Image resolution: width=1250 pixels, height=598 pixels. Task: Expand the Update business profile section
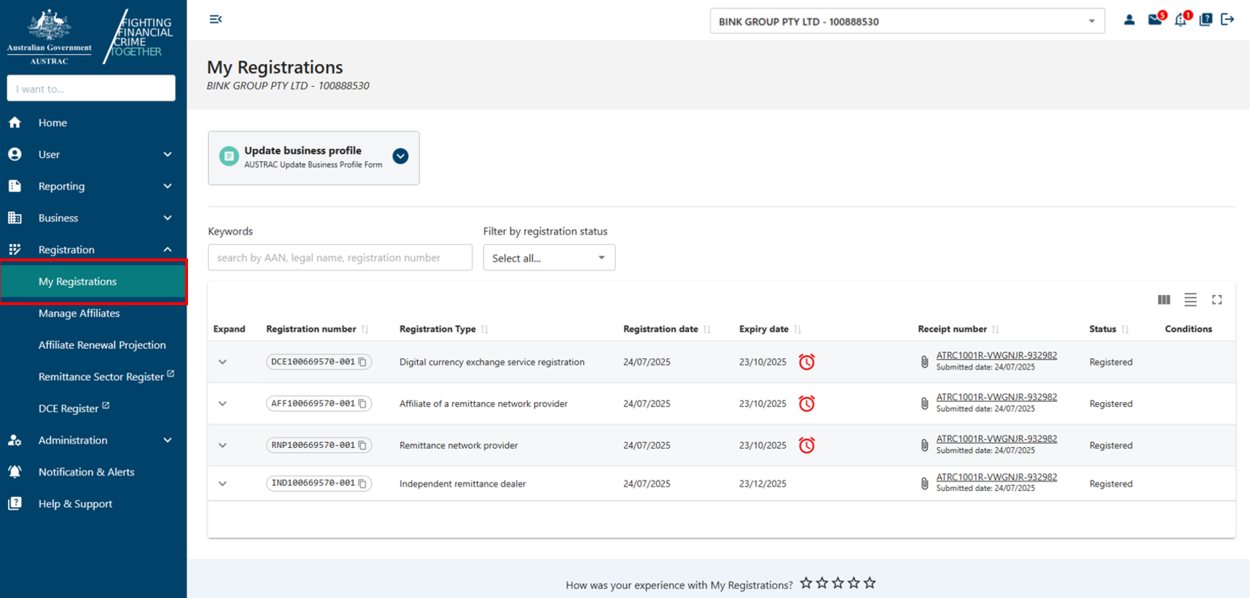400,156
